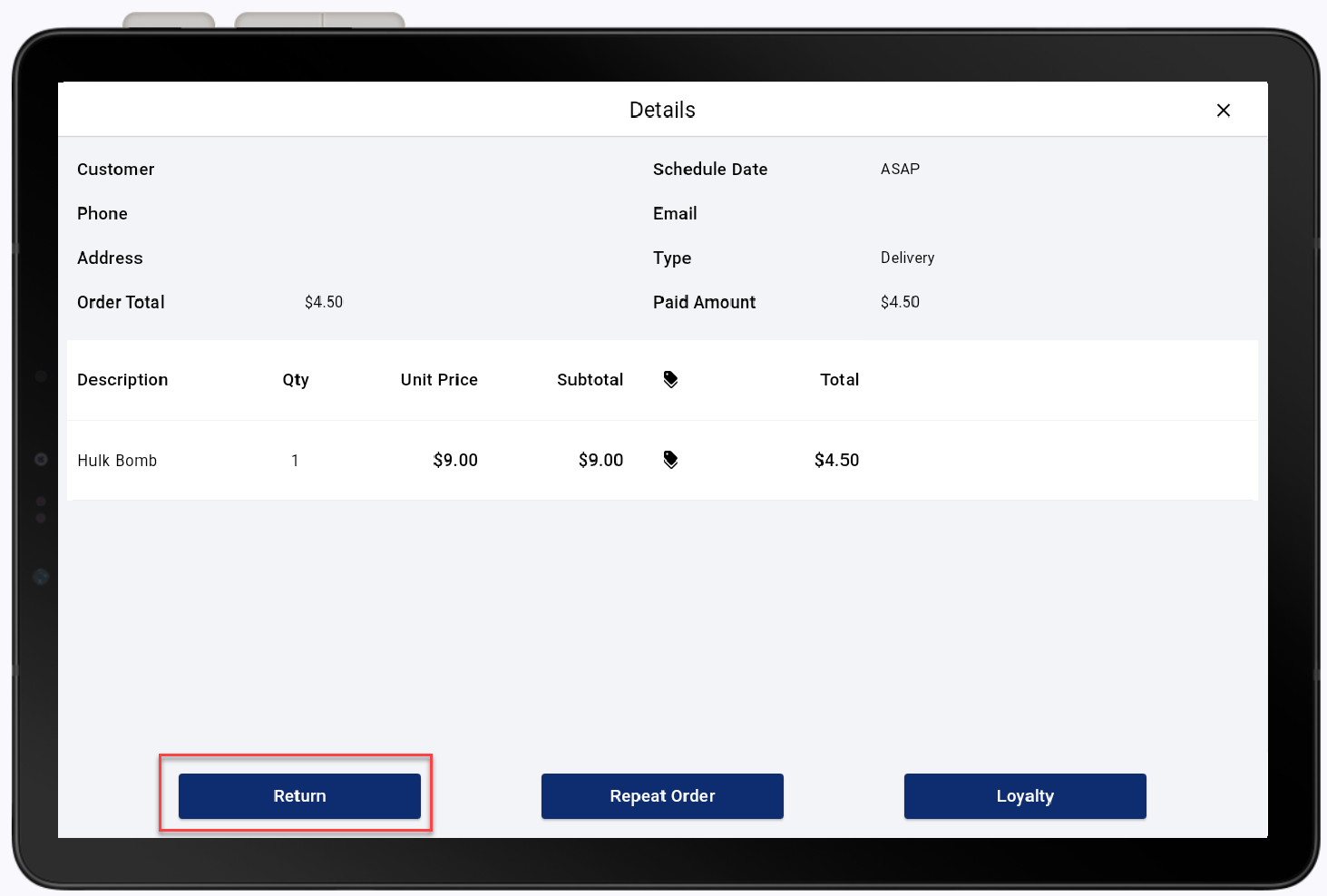Click the X to close the Details dialog

(1223, 110)
